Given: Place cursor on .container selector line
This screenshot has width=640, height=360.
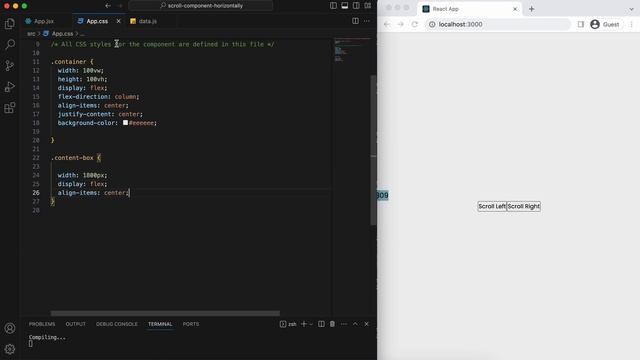Looking at the screenshot, I should tap(72, 62).
